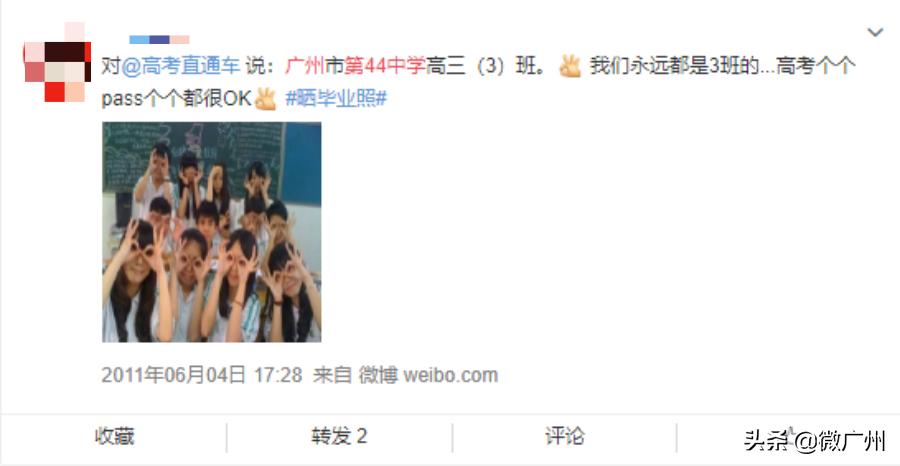Enlarge the classroom graduation photo thumbnail

tap(212, 232)
